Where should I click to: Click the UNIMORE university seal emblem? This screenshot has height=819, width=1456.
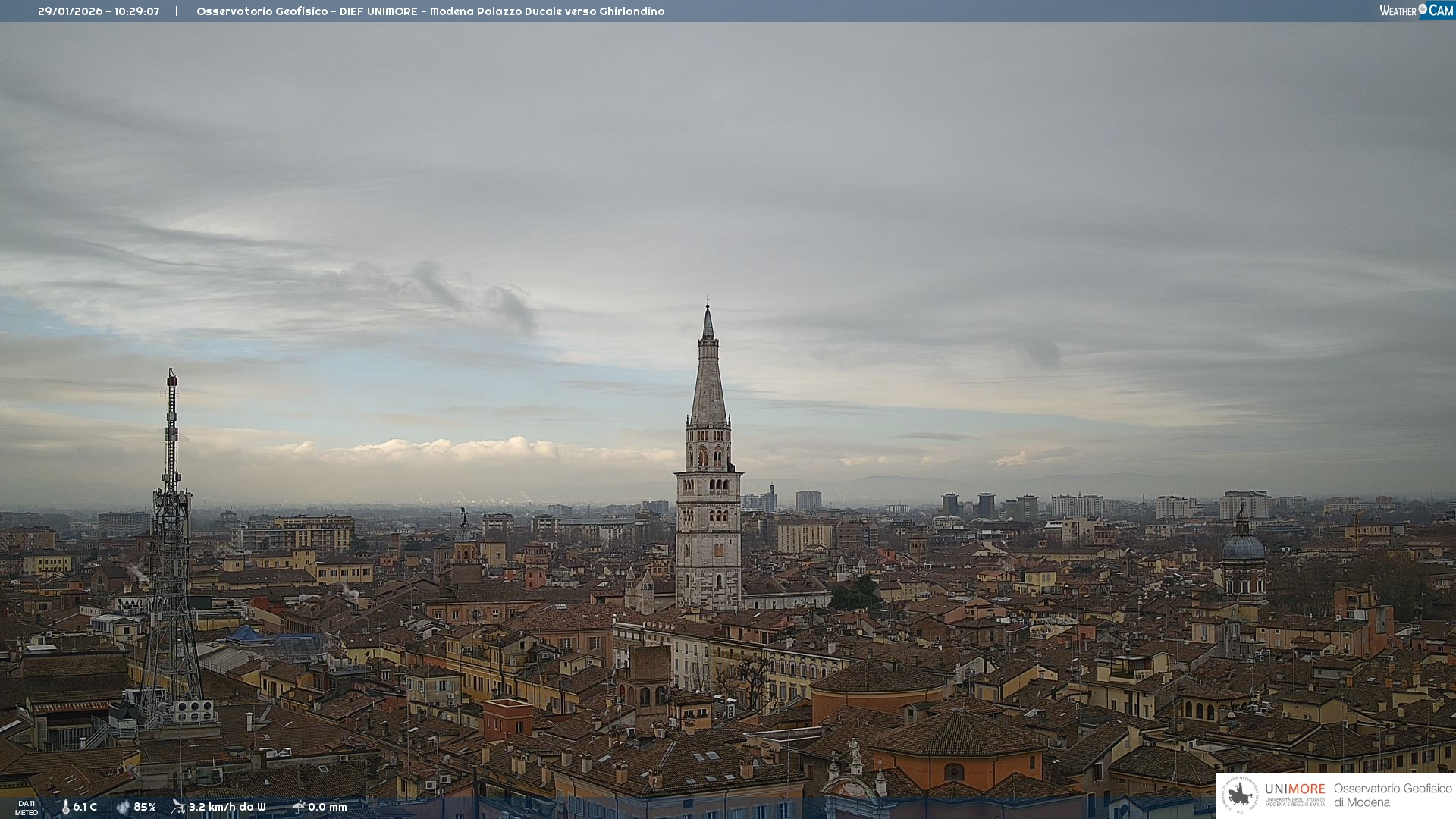1240,795
